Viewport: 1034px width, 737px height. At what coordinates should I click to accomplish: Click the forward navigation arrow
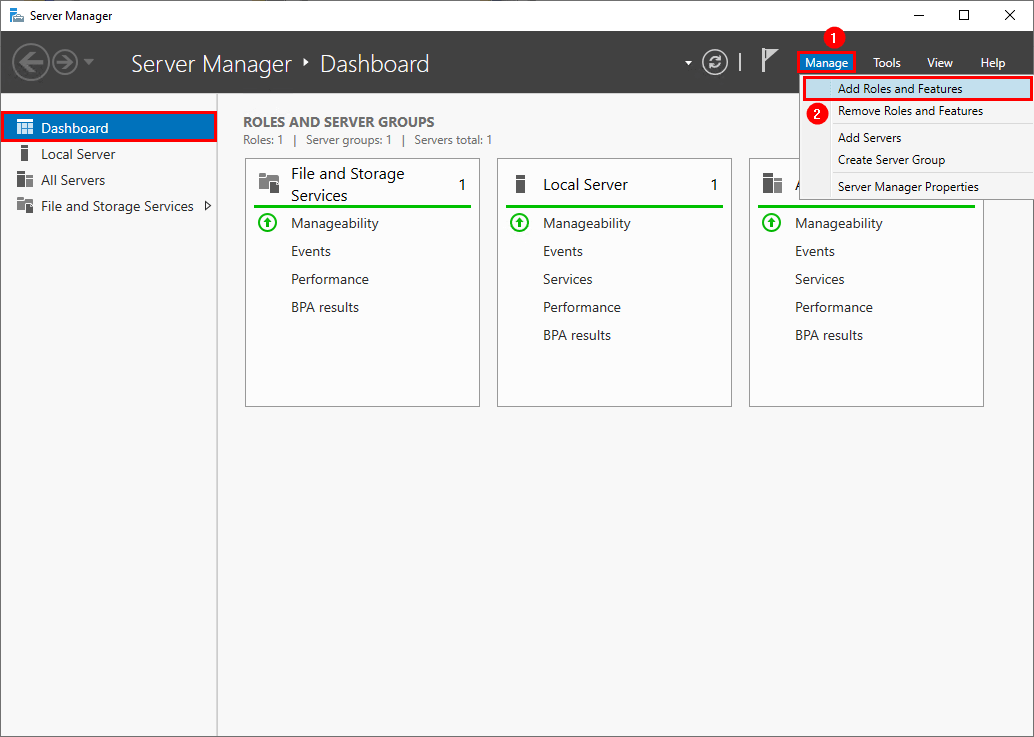pos(65,63)
